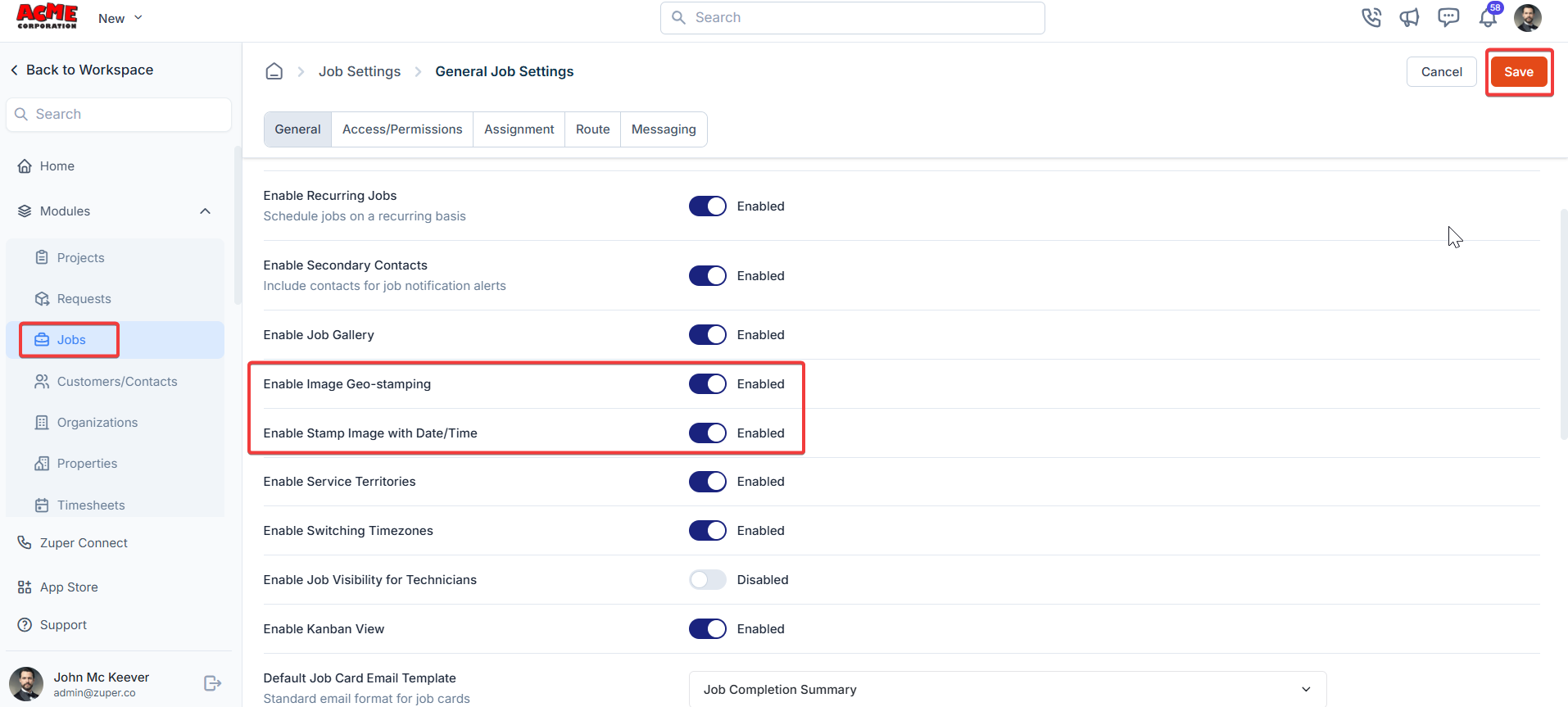This screenshot has height=707, width=1568.
Task: Click the main page vertical scrollbar
Action: 1563,324
